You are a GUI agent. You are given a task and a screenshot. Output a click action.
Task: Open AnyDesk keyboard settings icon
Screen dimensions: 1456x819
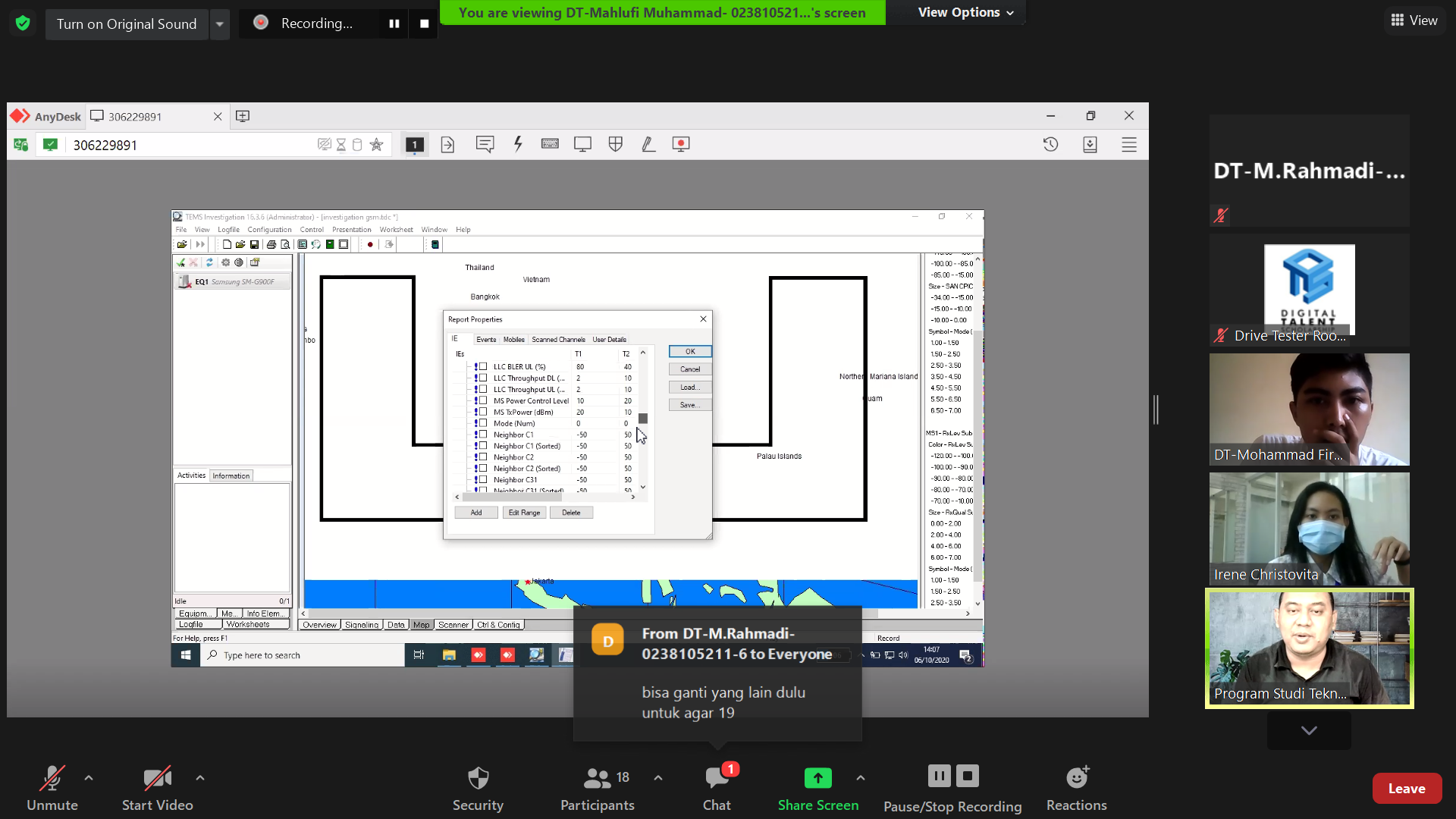point(550,144)
